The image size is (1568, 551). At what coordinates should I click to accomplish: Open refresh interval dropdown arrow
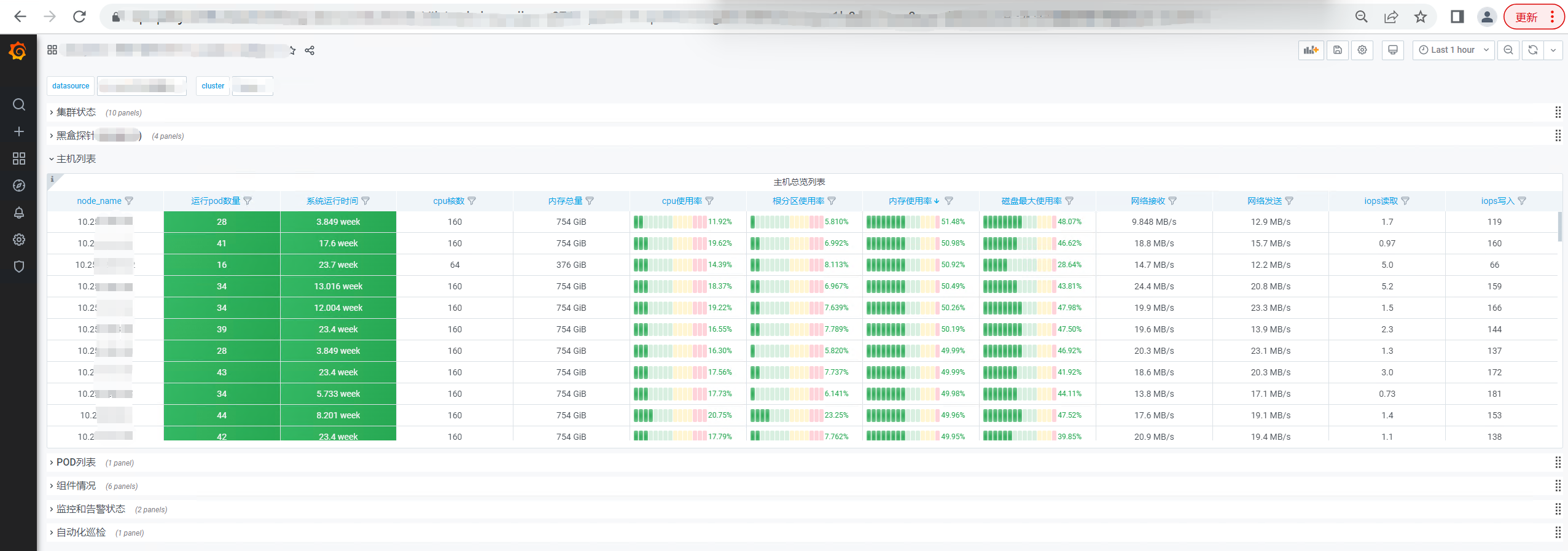click(x=1553, y=50)
